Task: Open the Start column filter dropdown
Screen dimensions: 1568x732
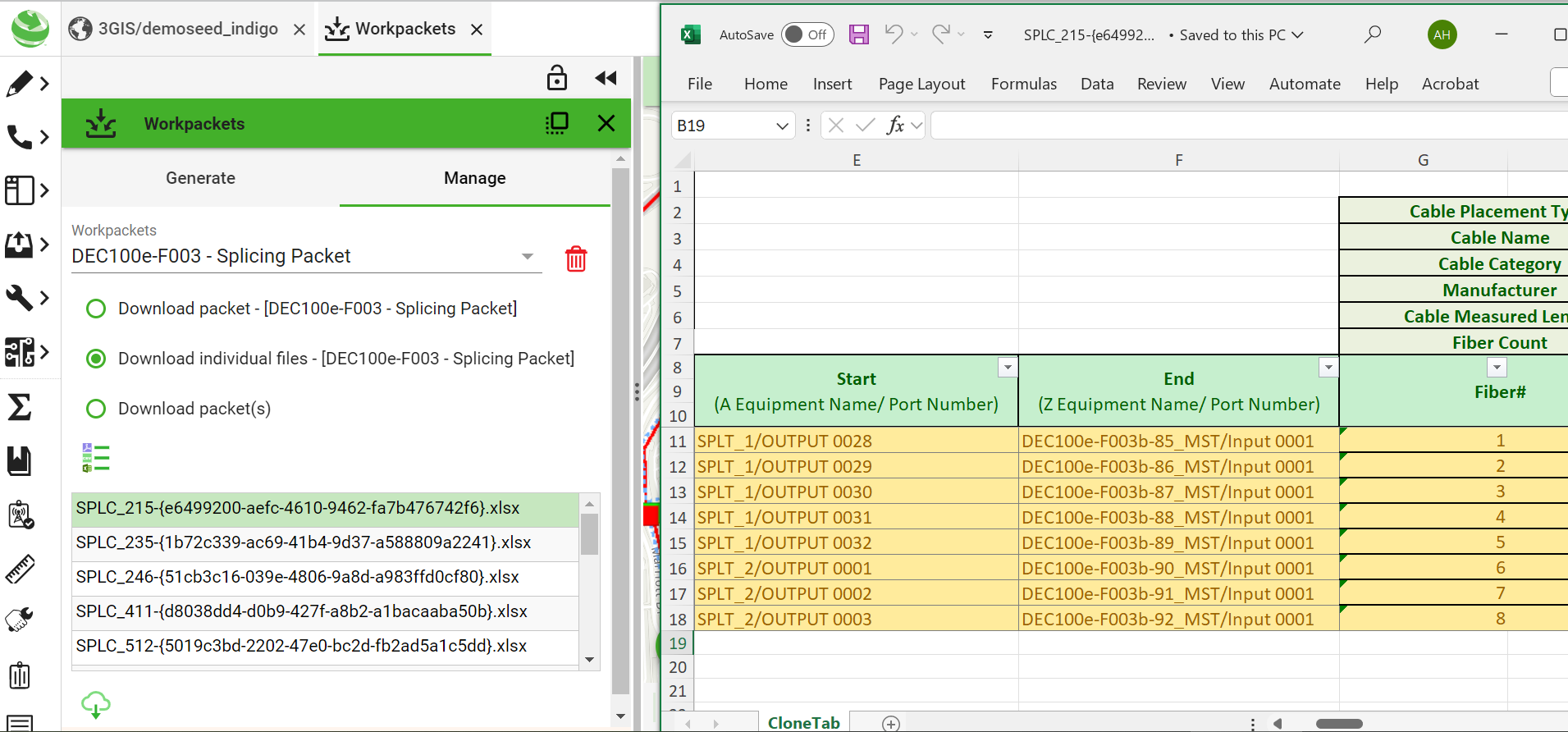Action: (1008, 368)
